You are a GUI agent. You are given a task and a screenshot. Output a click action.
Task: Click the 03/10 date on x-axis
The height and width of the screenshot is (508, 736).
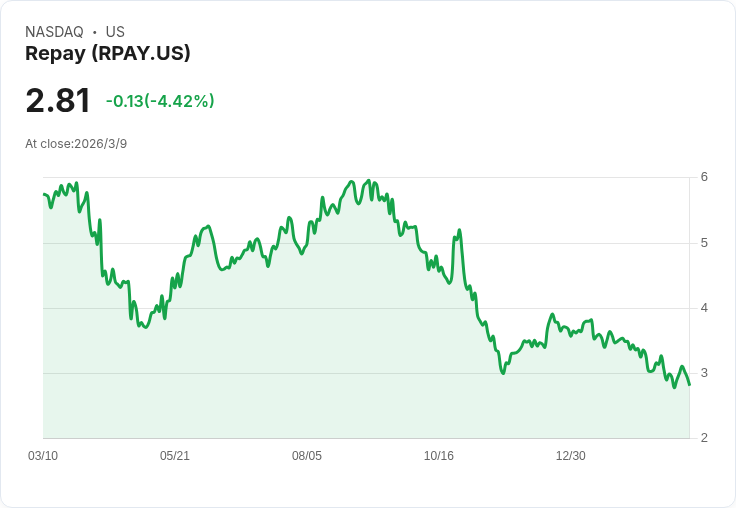tap(43, 456)
